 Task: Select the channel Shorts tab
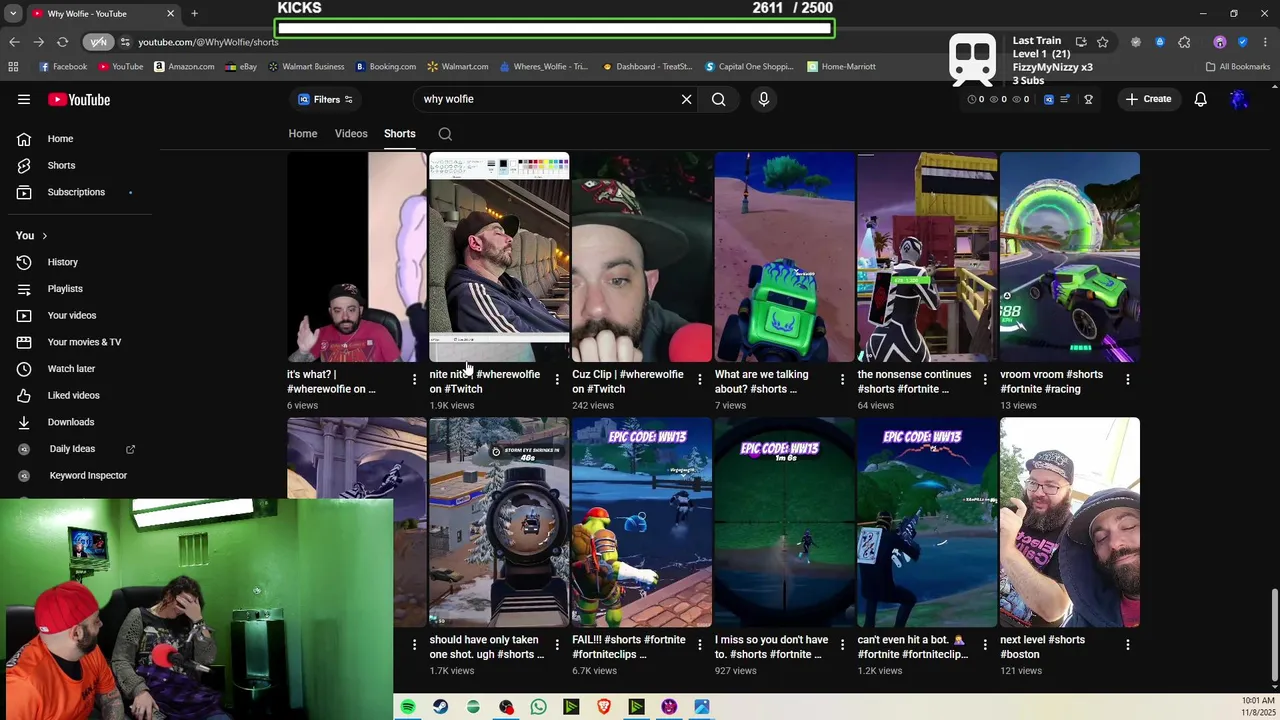coord(400,134)
